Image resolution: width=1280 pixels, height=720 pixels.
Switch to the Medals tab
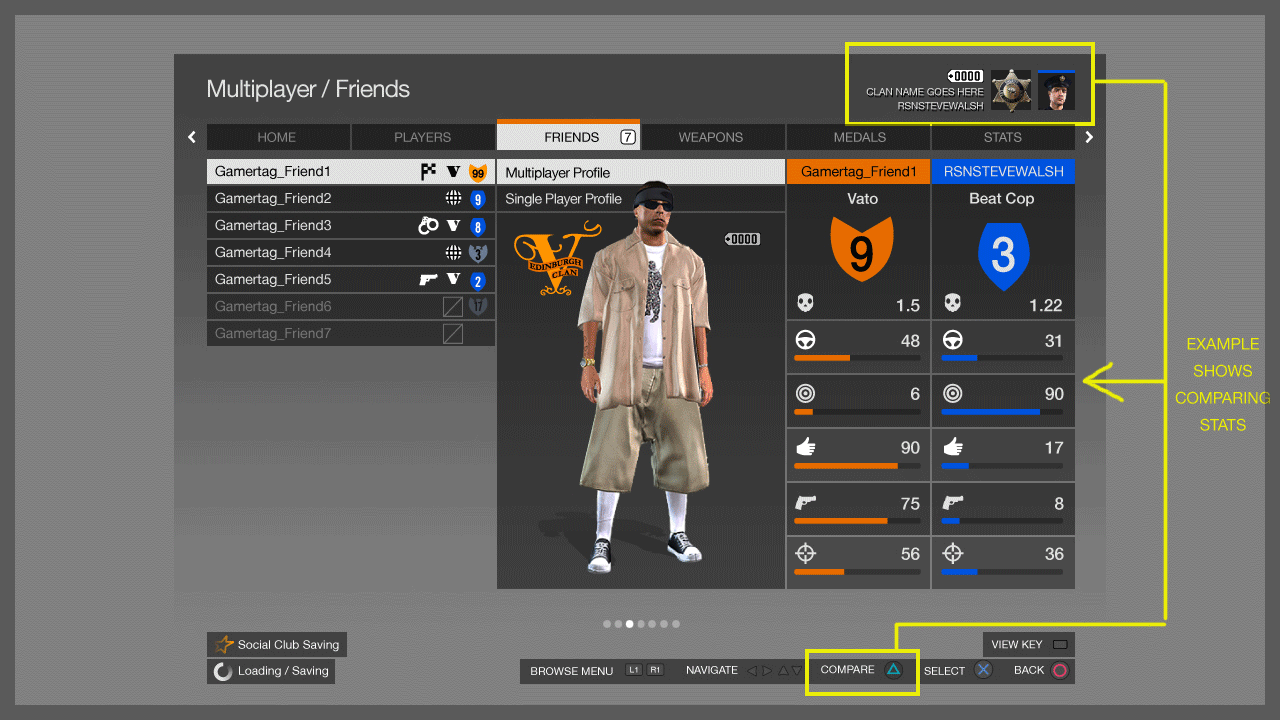pyautogui.click(x=859, y=137)
